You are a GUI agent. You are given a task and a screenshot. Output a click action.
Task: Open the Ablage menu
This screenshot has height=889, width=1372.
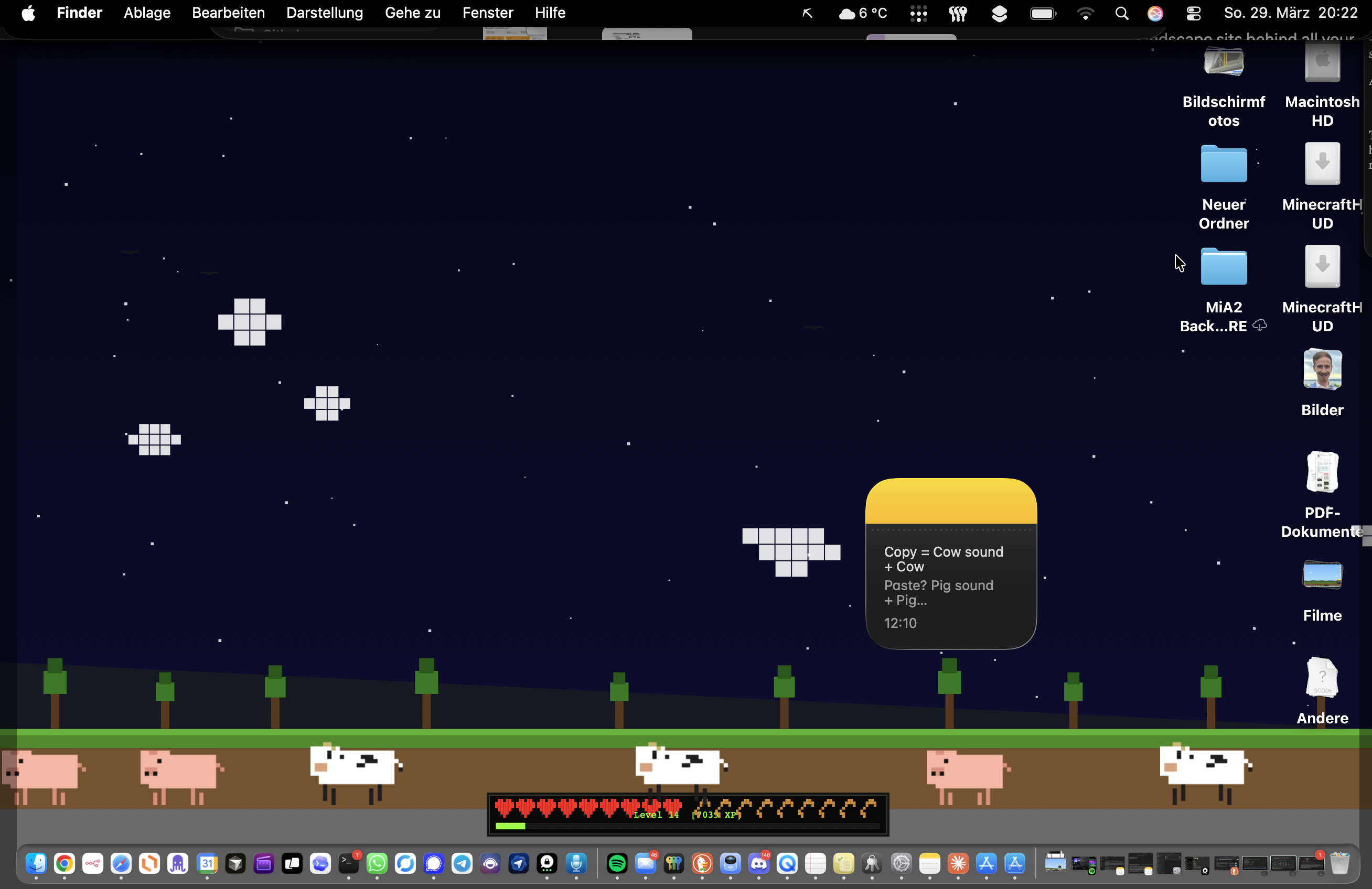[147, 13]
